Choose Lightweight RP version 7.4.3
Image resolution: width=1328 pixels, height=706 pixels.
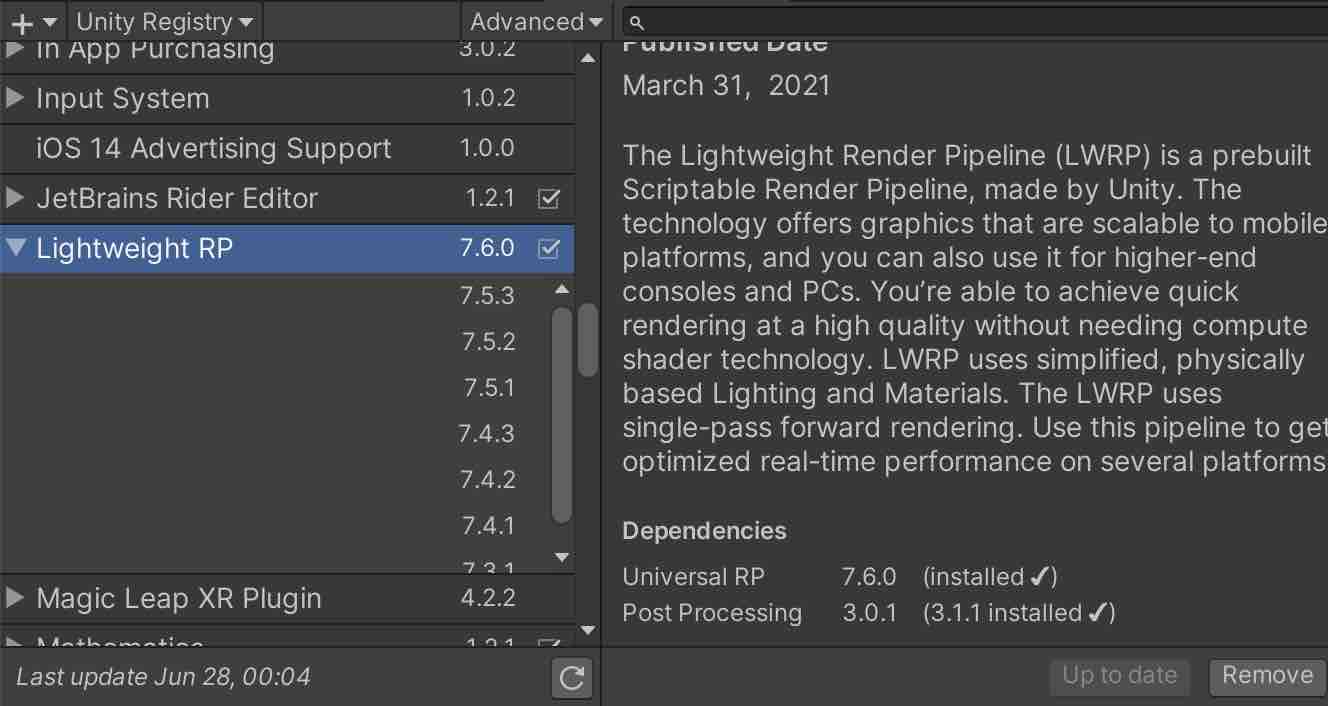pyautogui.click(x=487, y=433)
